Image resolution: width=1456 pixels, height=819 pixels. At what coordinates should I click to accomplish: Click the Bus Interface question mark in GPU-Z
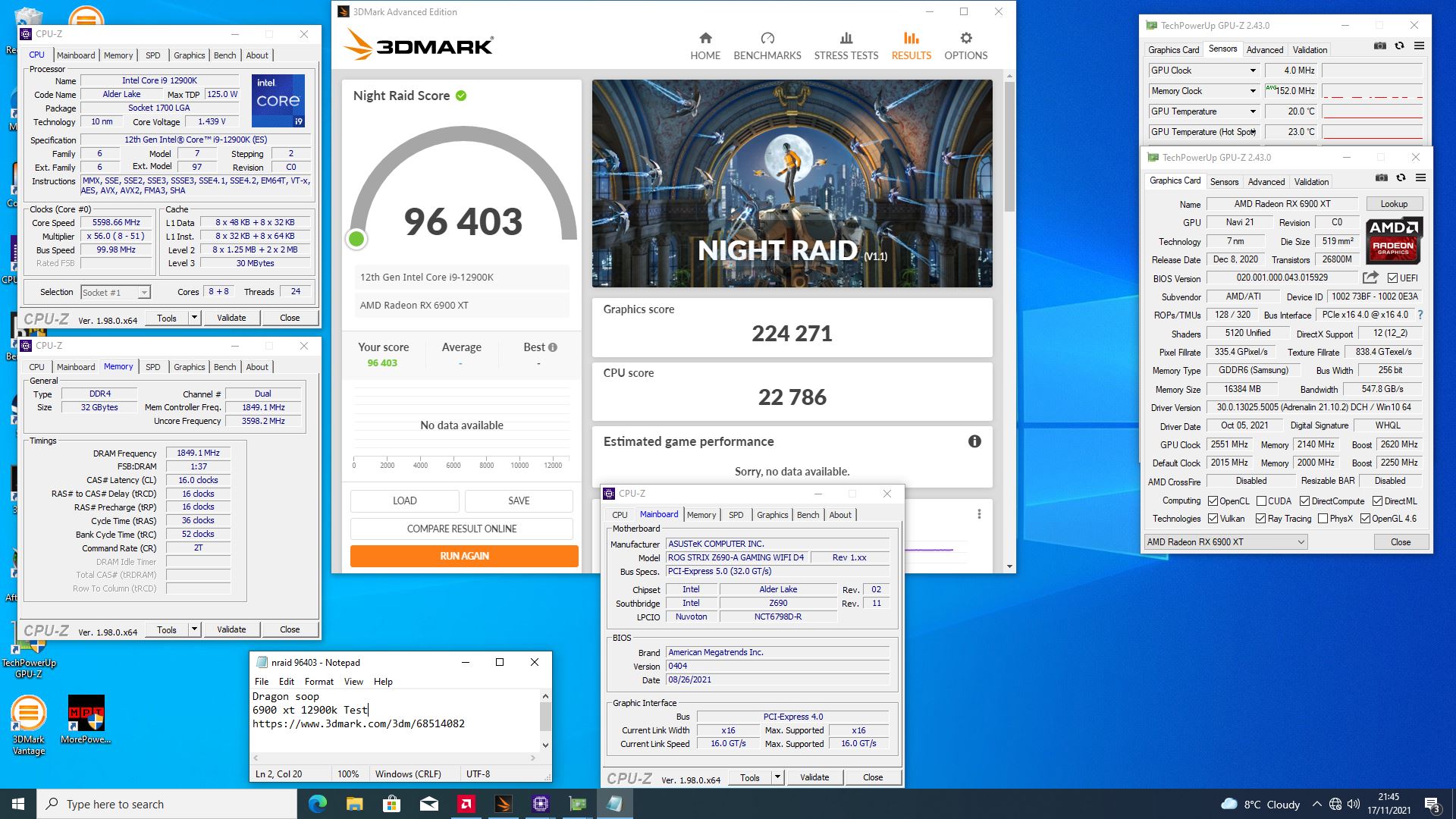pyautogui.click(x=1420, y=315)
